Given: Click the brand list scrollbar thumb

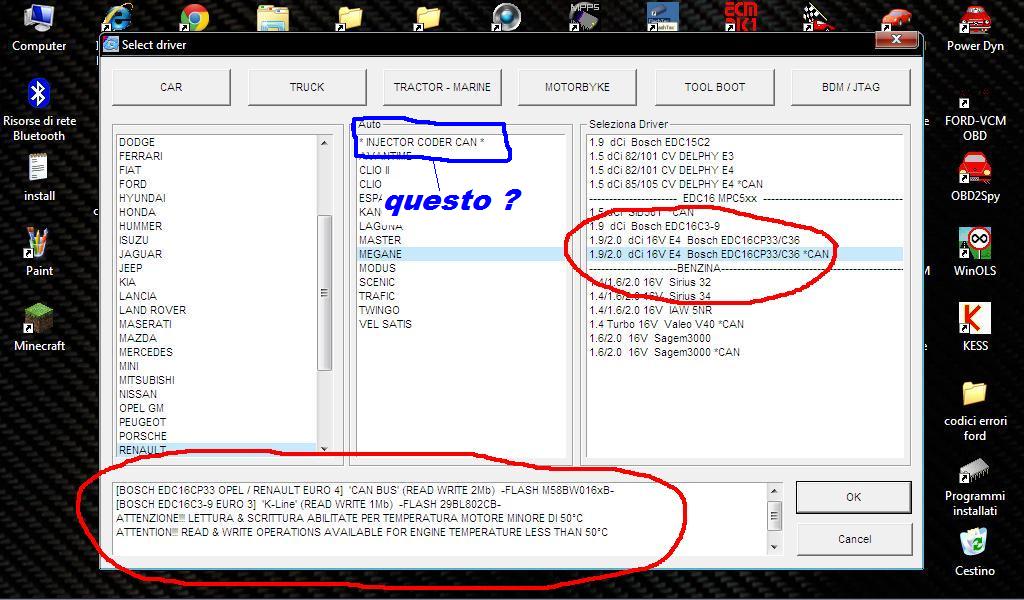Looking at the screenshot, I should [324, 293].
